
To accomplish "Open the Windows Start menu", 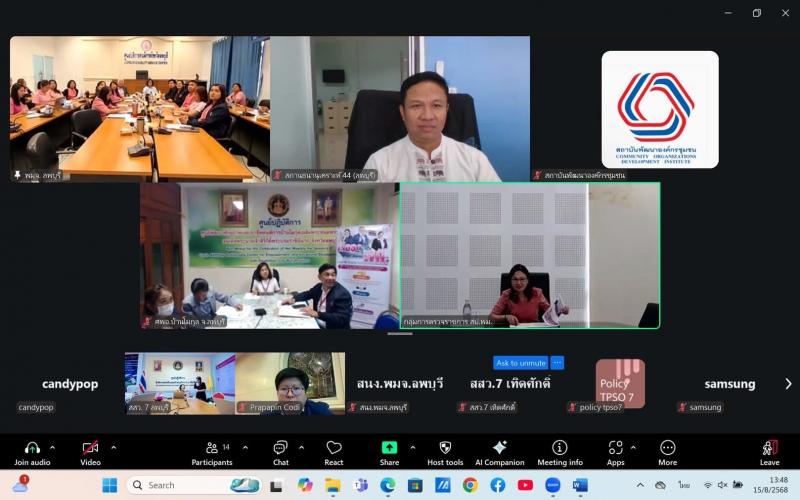I will [x=109, y=485].
